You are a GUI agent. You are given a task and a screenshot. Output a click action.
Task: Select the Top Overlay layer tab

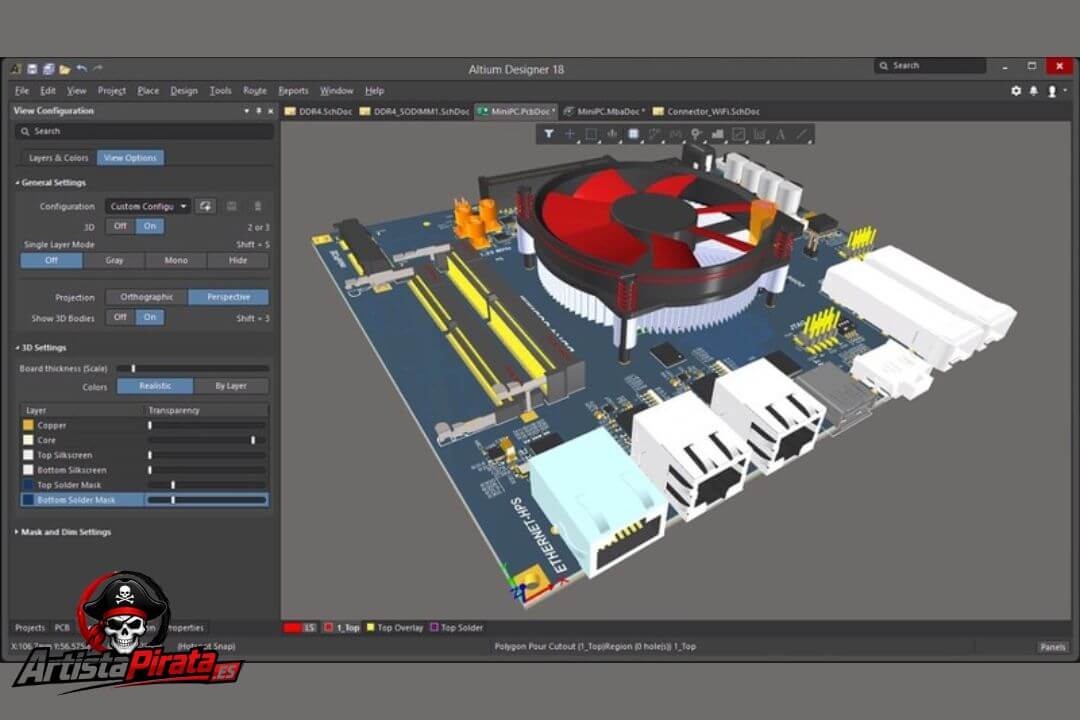(x=395, y=628)
